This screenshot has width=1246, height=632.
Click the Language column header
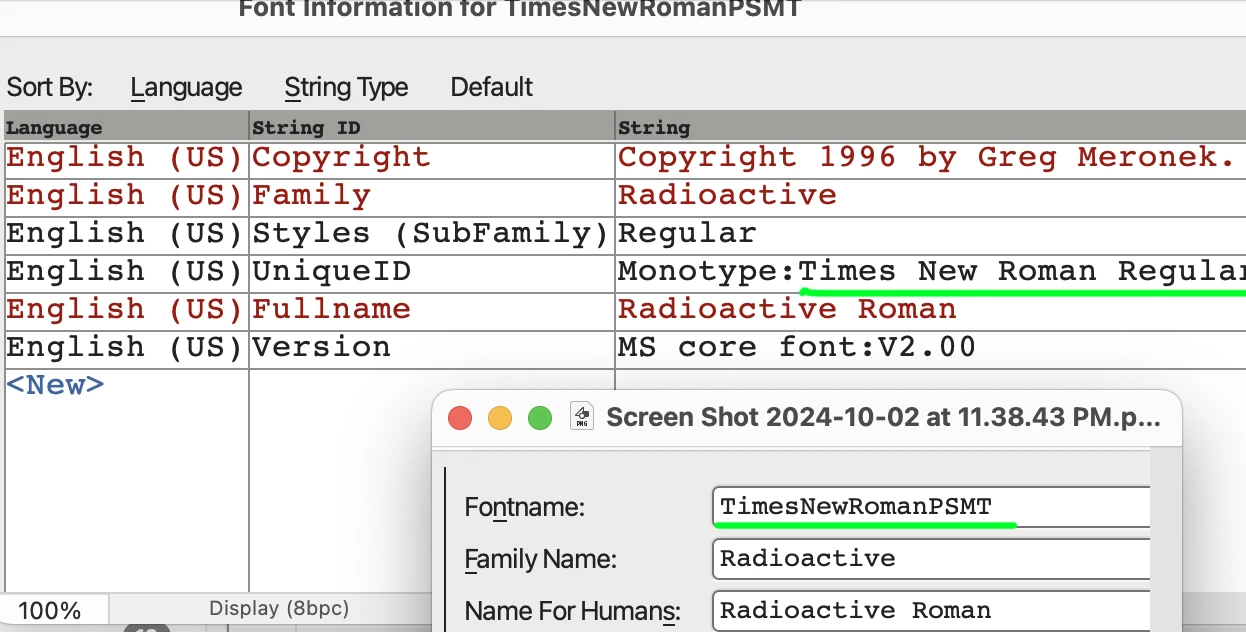[x=127, y=127]
